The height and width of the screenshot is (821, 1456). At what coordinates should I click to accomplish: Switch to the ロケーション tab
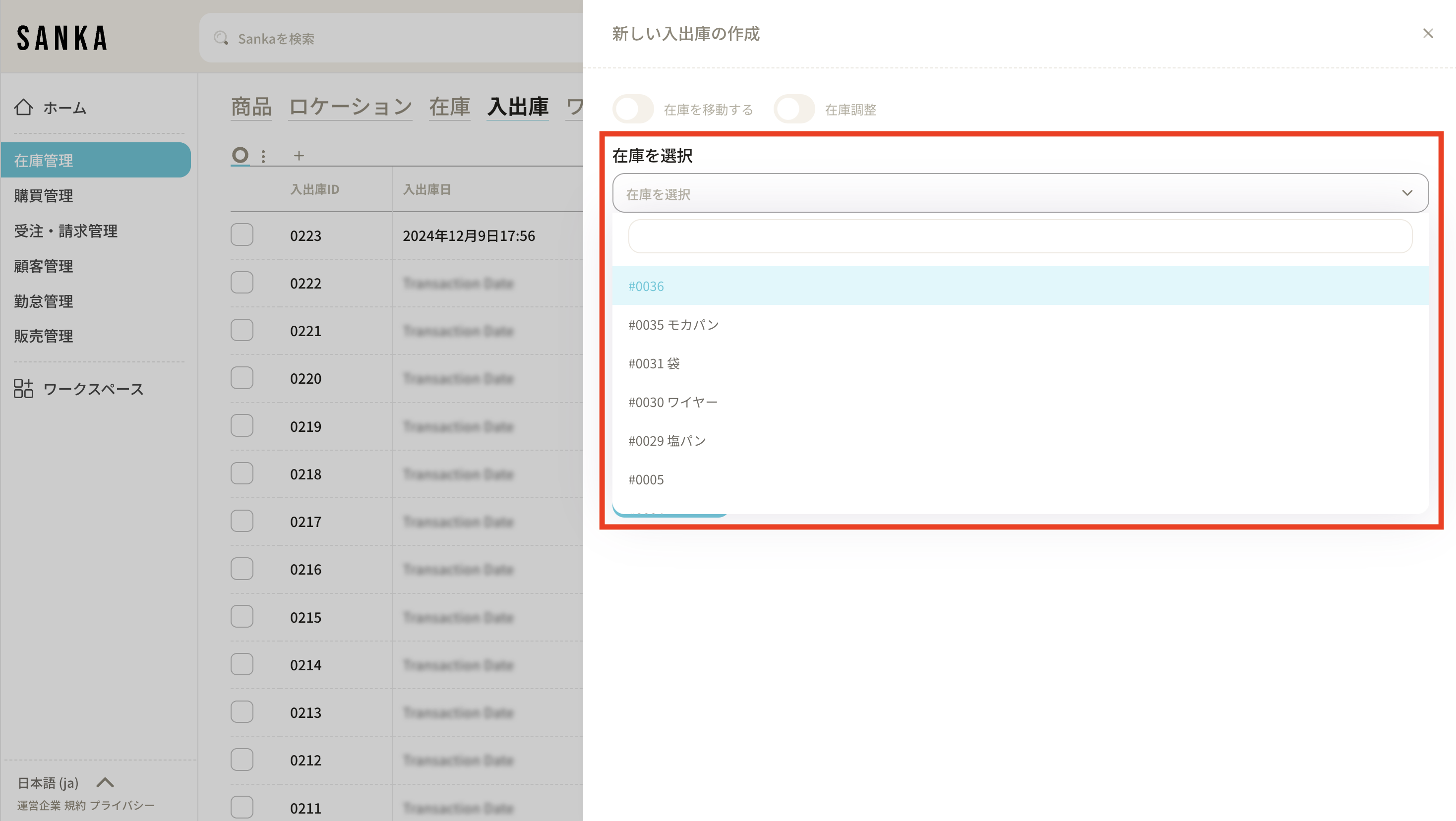pyautogui.click(x=350, y=107)
